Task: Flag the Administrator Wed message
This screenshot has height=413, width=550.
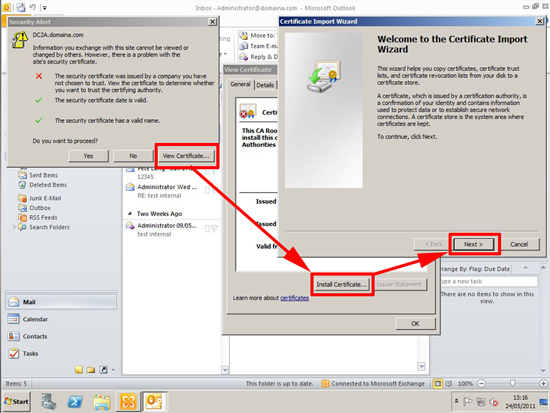Action: pos(214,190)
